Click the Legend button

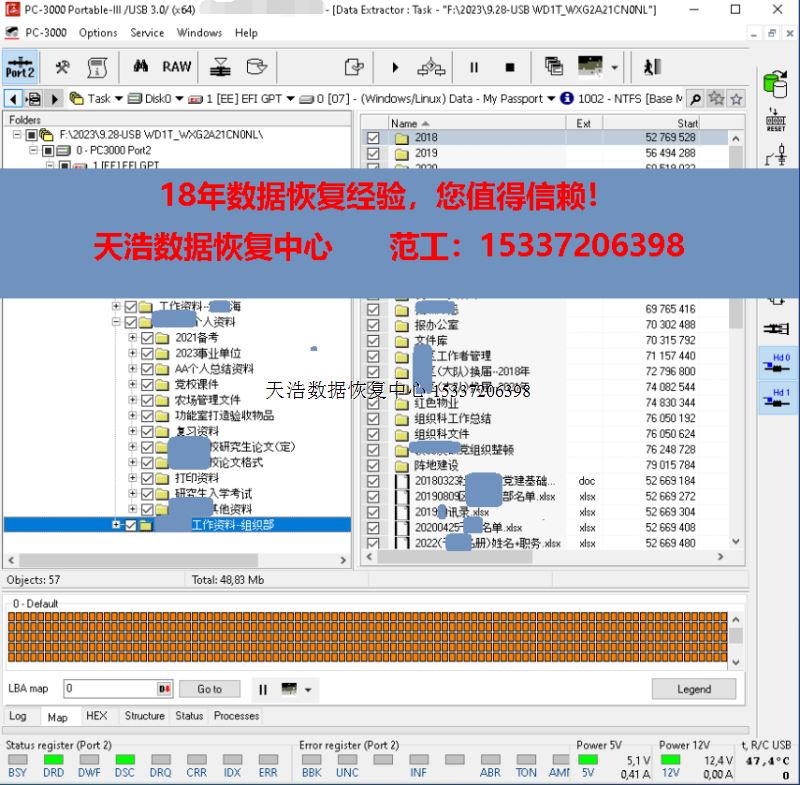(x=693, y=689)
